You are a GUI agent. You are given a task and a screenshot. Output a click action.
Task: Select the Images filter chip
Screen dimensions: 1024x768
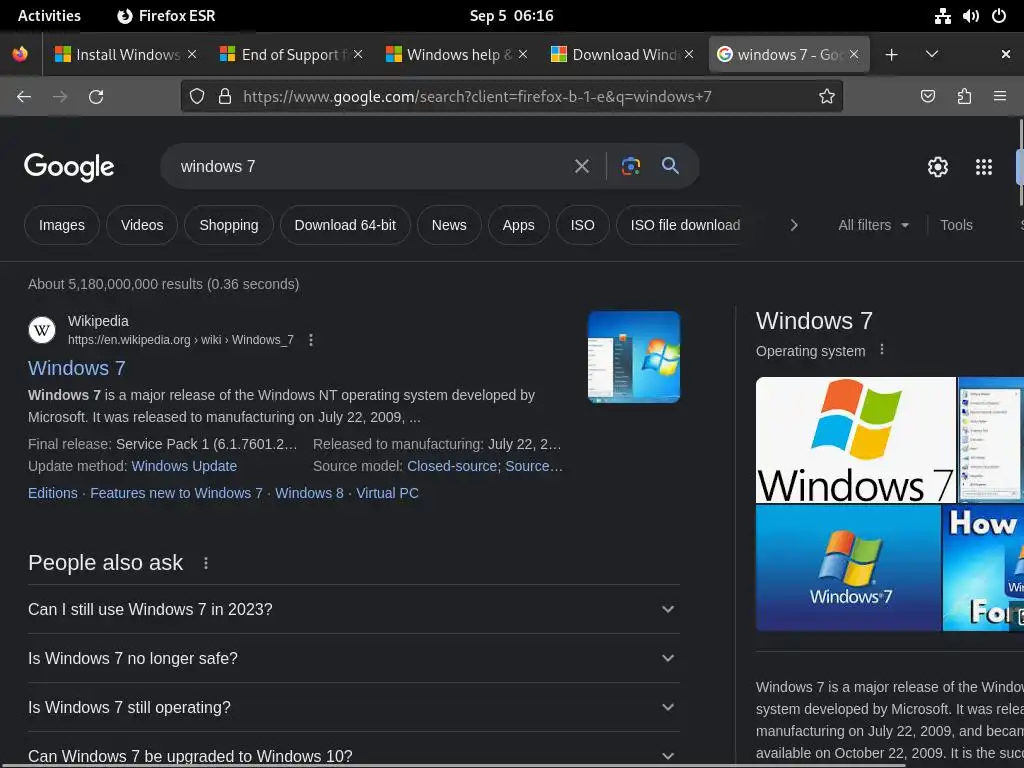[61, 225]
